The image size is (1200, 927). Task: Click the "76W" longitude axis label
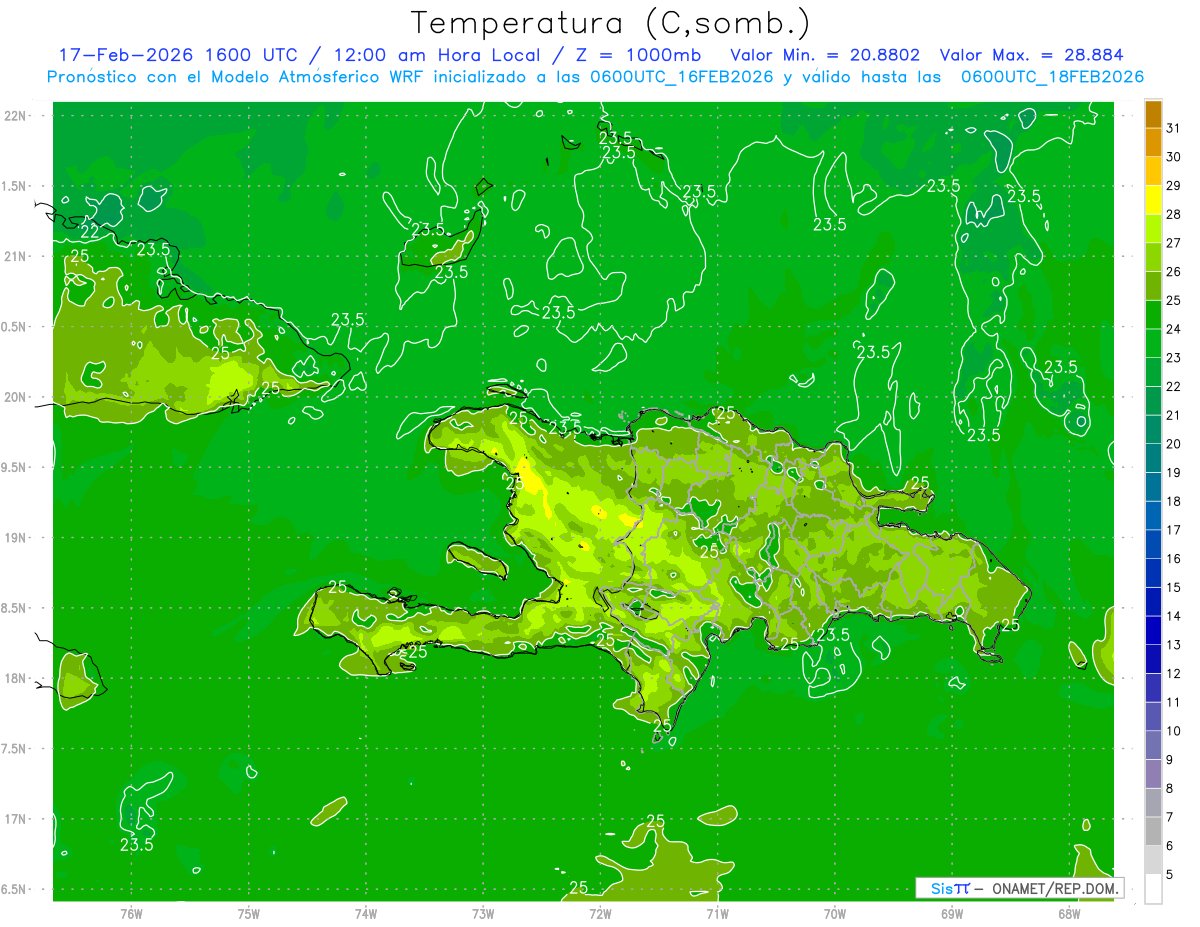131,914
